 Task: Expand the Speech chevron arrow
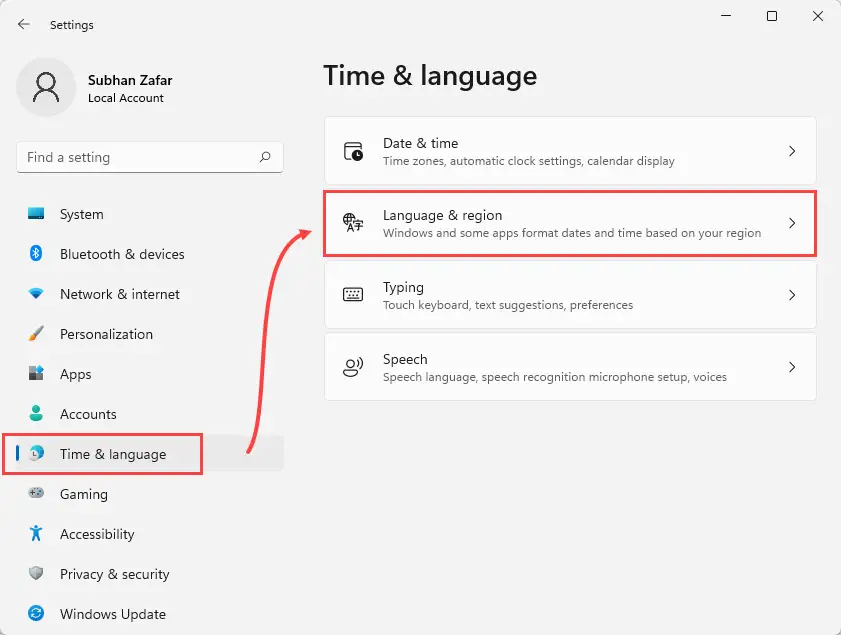tap(792, 367)
